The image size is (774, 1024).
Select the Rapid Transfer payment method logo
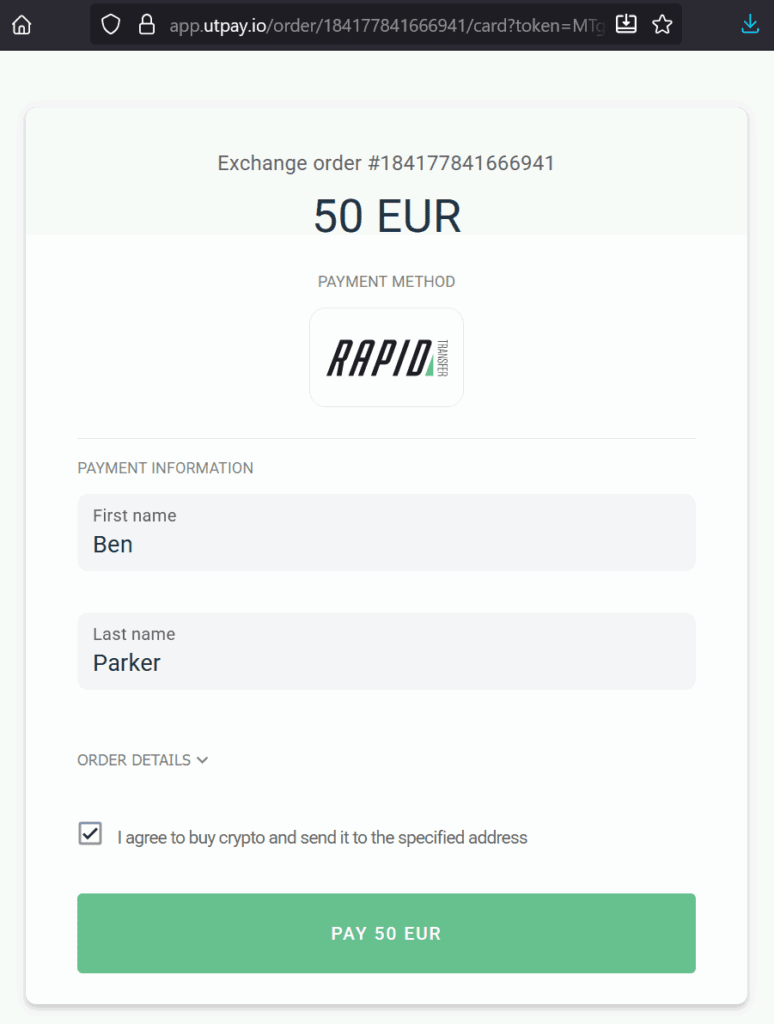386,357
